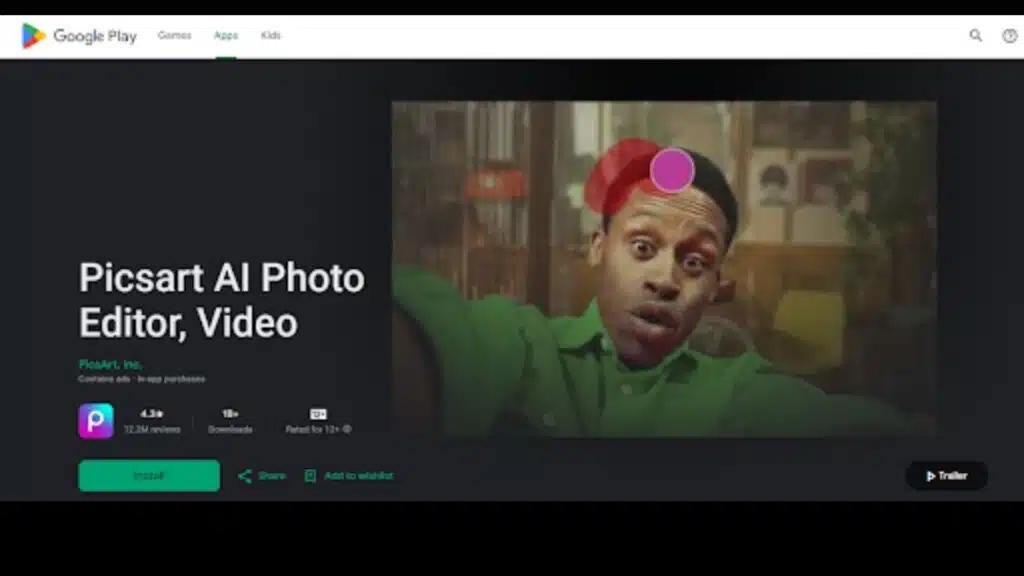This screenshot has height=576, width=1024.
Task: Click the Picsart app icon
Action: (96, 421)
